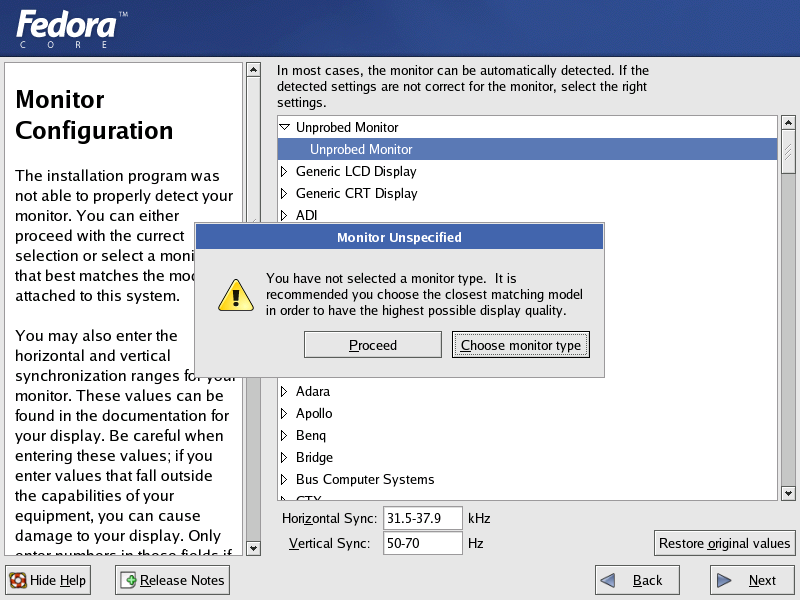Expand the Apollo manufacturer entry

pyautogui.click(x=284, y=413)
